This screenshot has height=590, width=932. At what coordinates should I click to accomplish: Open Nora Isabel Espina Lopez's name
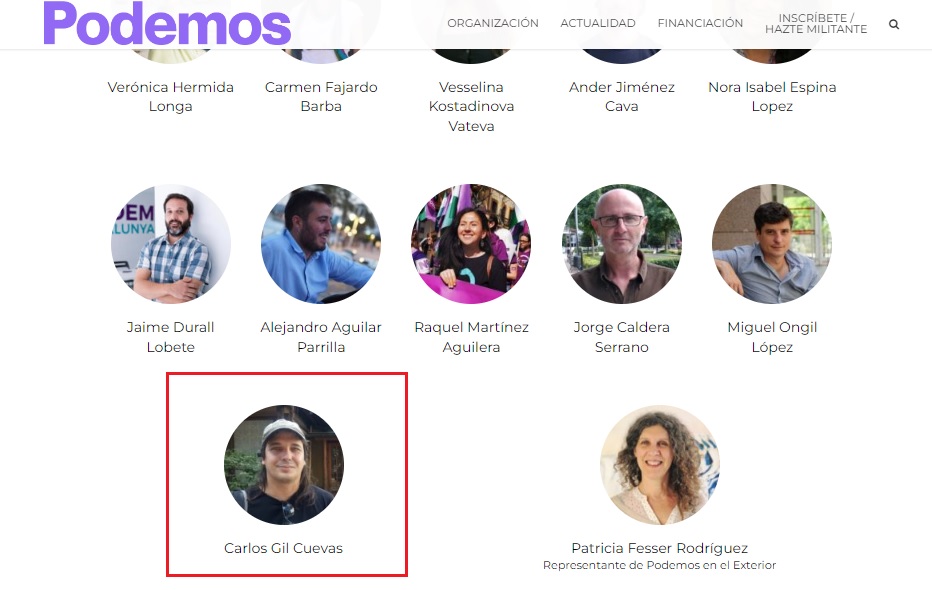pyautogui.click(x=772, y=97)
